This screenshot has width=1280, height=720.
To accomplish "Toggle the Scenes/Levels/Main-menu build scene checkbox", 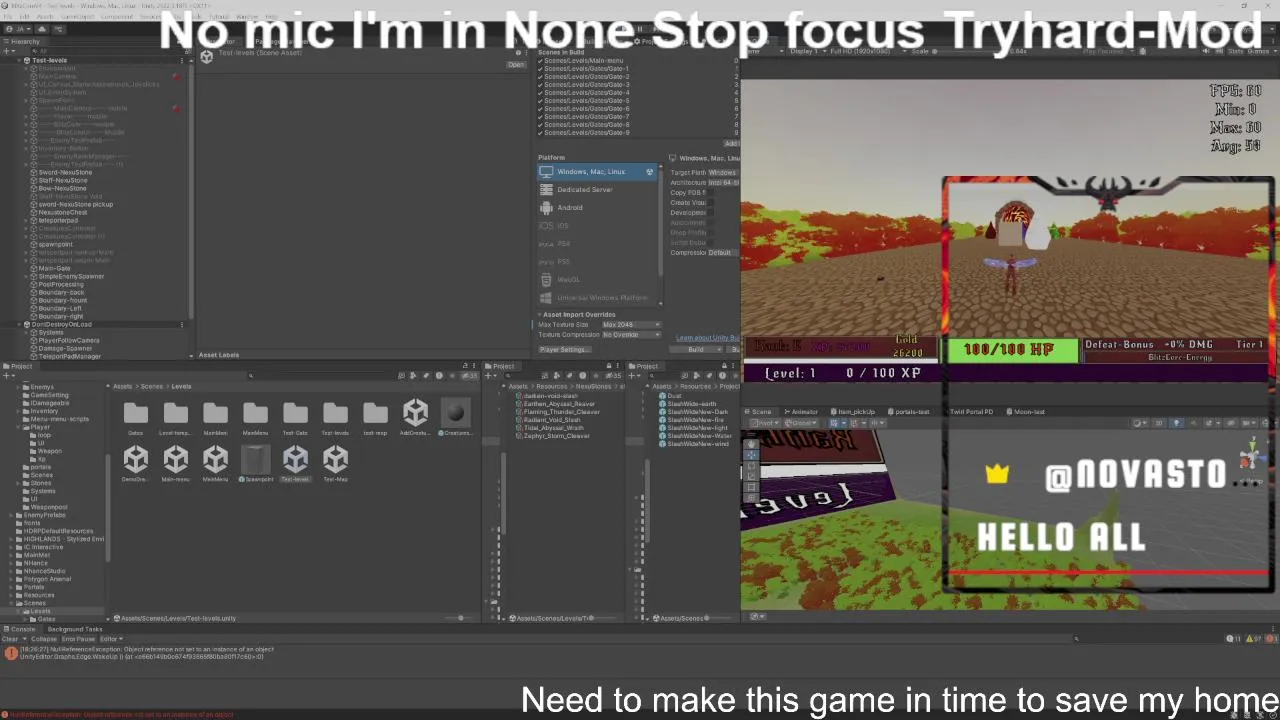I will point(541,61).
